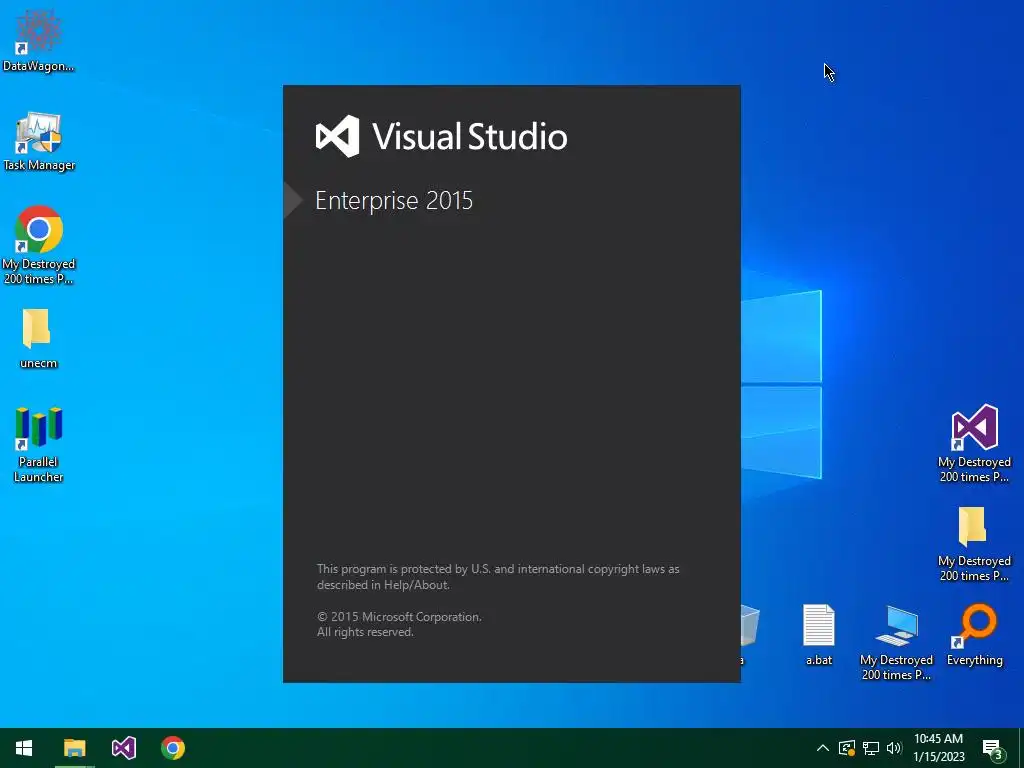Select the computer icon next to a.bat

(896, 643)
